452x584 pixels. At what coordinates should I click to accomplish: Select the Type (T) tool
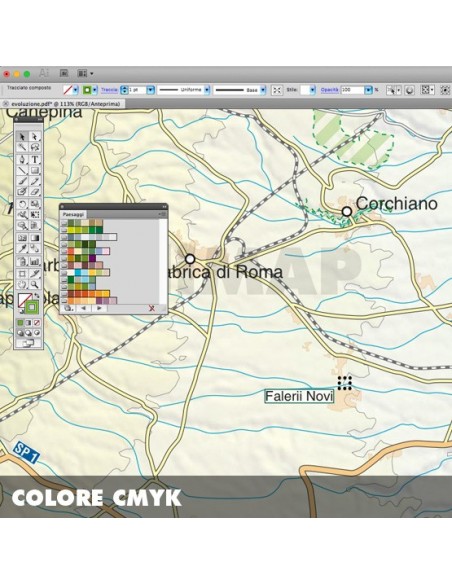click(x=35, y=160)
